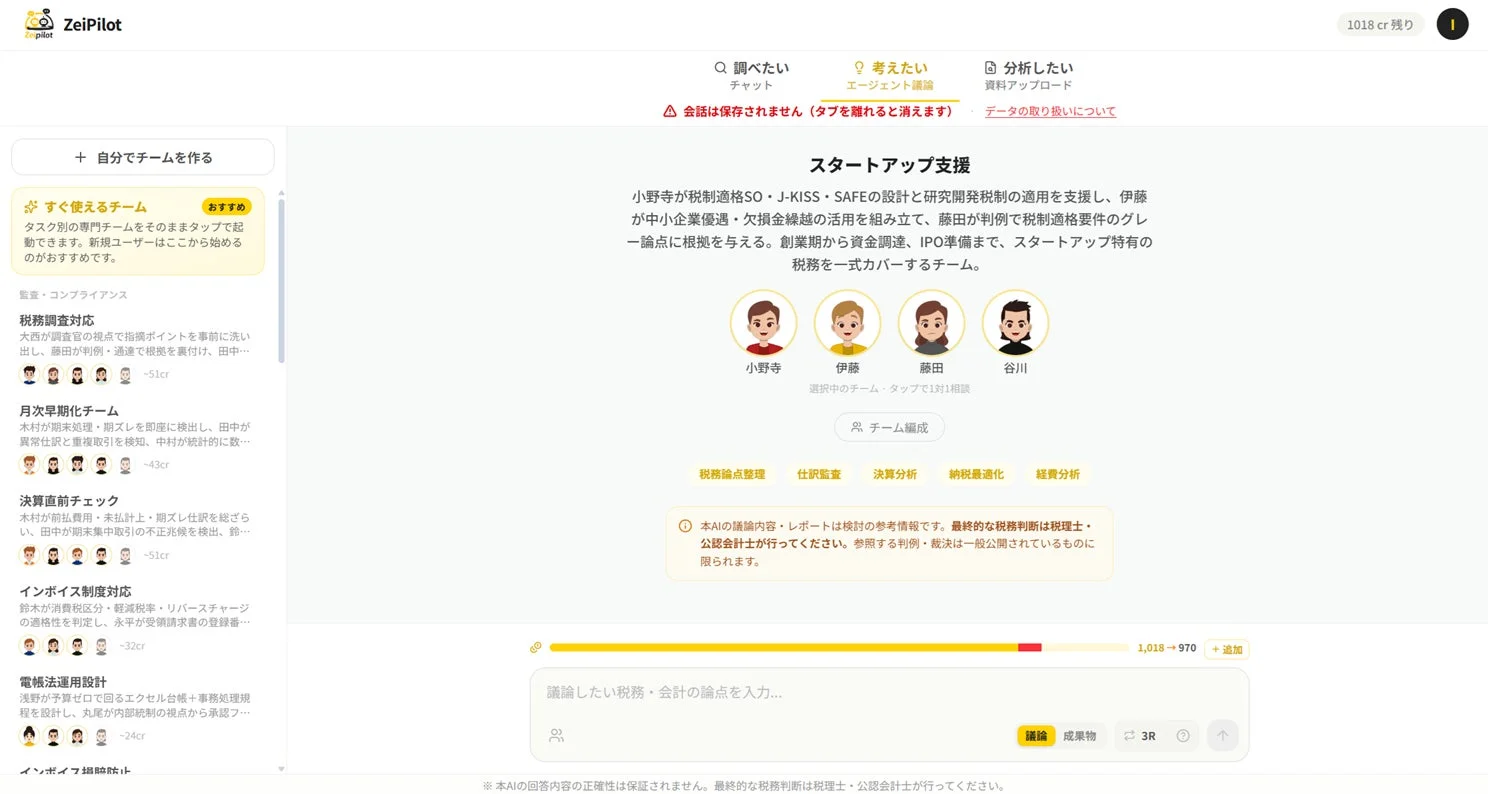Click the first avatar under インボイス制度対応
1488x794 pixels.
tap(30, 646)
